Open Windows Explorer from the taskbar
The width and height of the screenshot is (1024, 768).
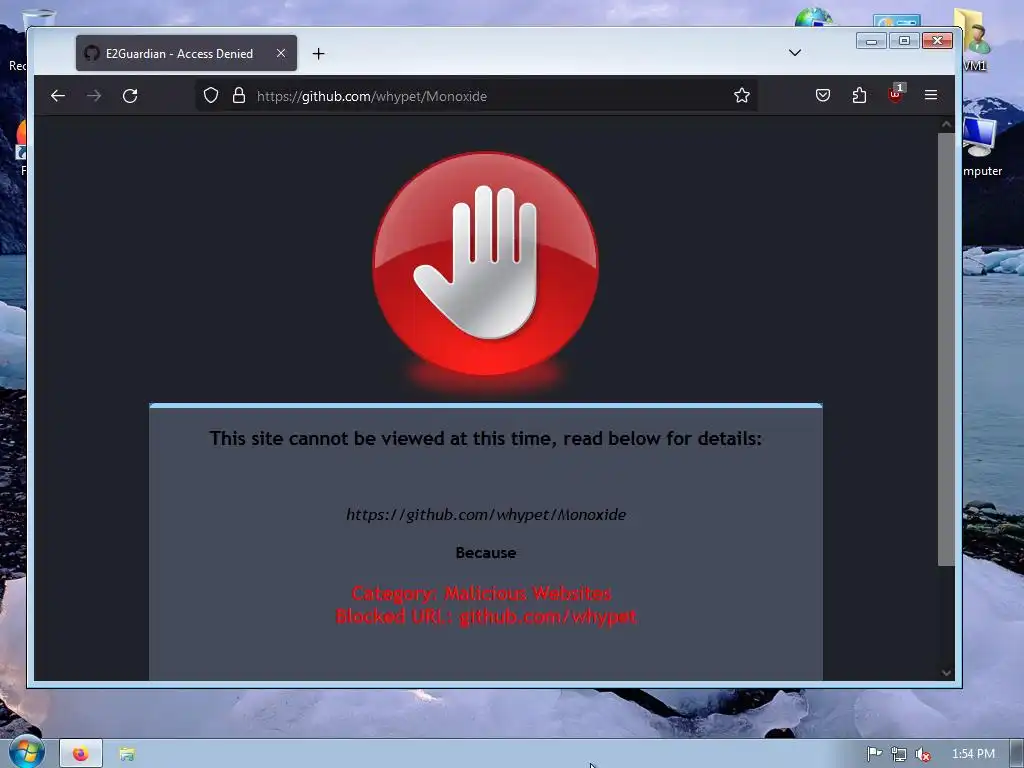(127, 754)
